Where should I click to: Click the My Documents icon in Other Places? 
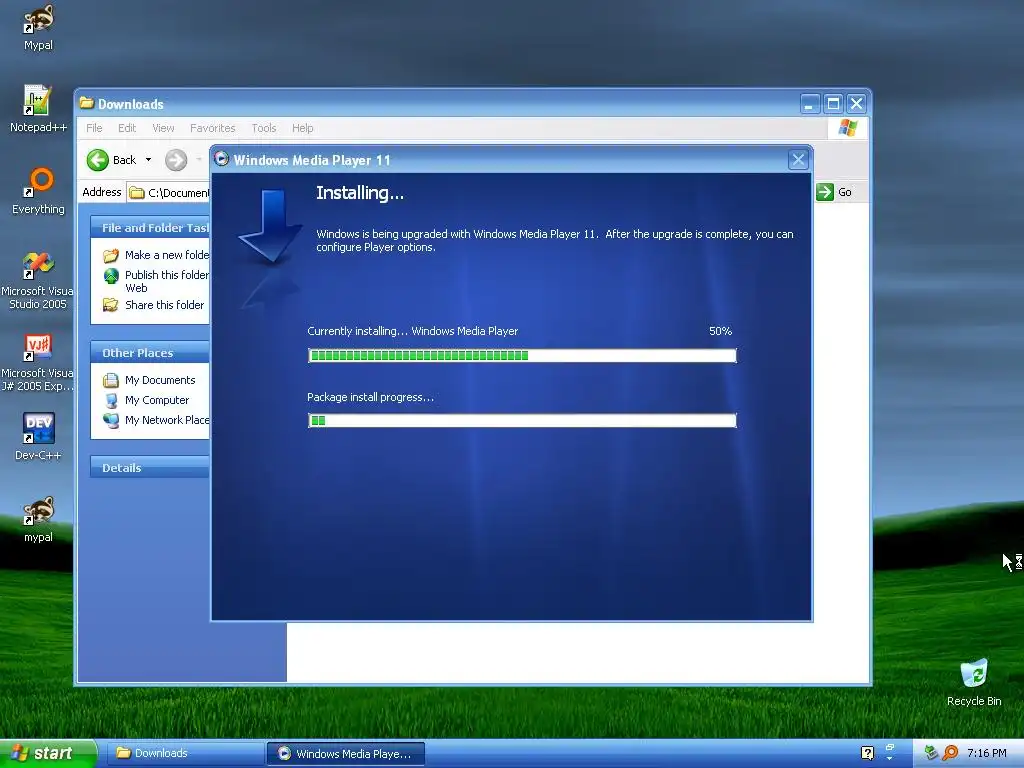111,380
